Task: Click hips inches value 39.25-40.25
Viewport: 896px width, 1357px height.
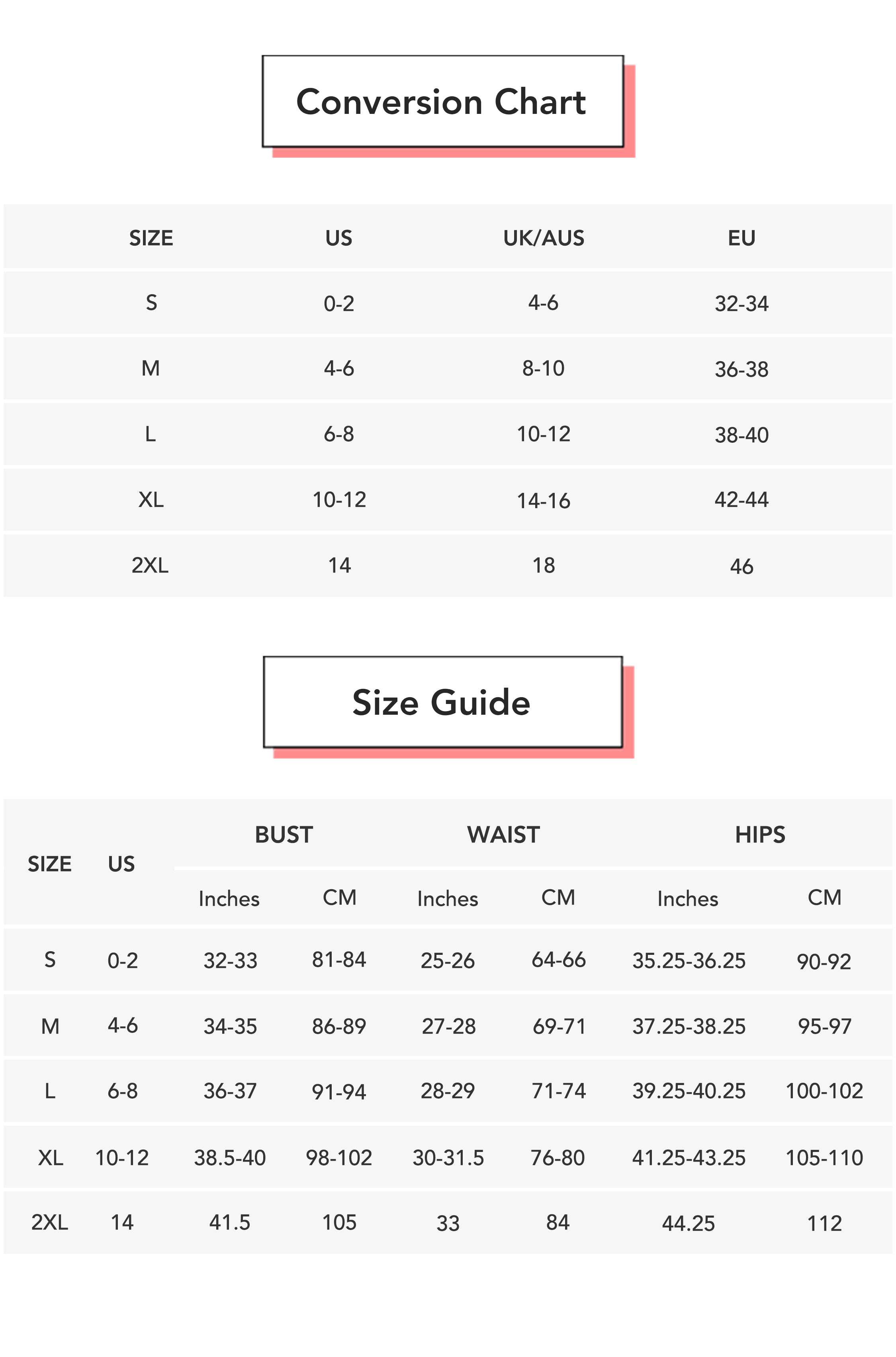Action: tap(689, 1091)
